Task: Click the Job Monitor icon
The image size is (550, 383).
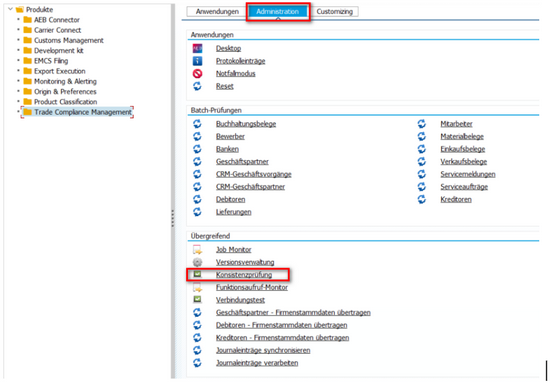Action: point(197,250)
